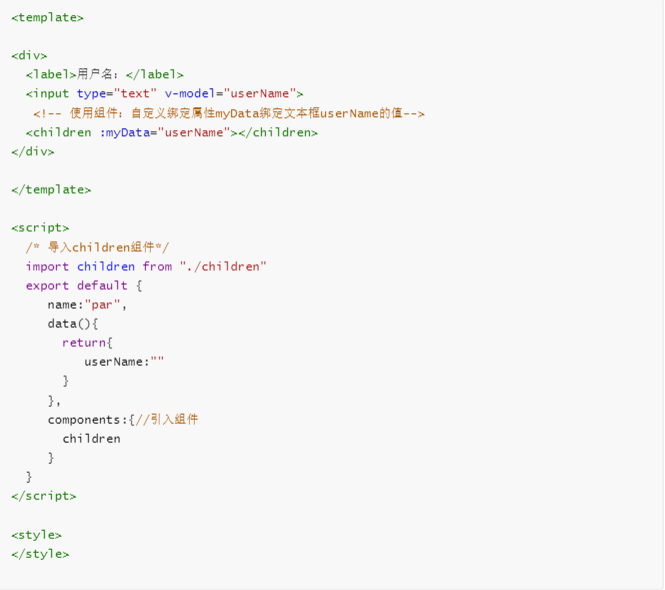Click the HTML comment about myData binding
Image resolution: width=665 pixels, height=590 pixels.
(x=228, y=113)
